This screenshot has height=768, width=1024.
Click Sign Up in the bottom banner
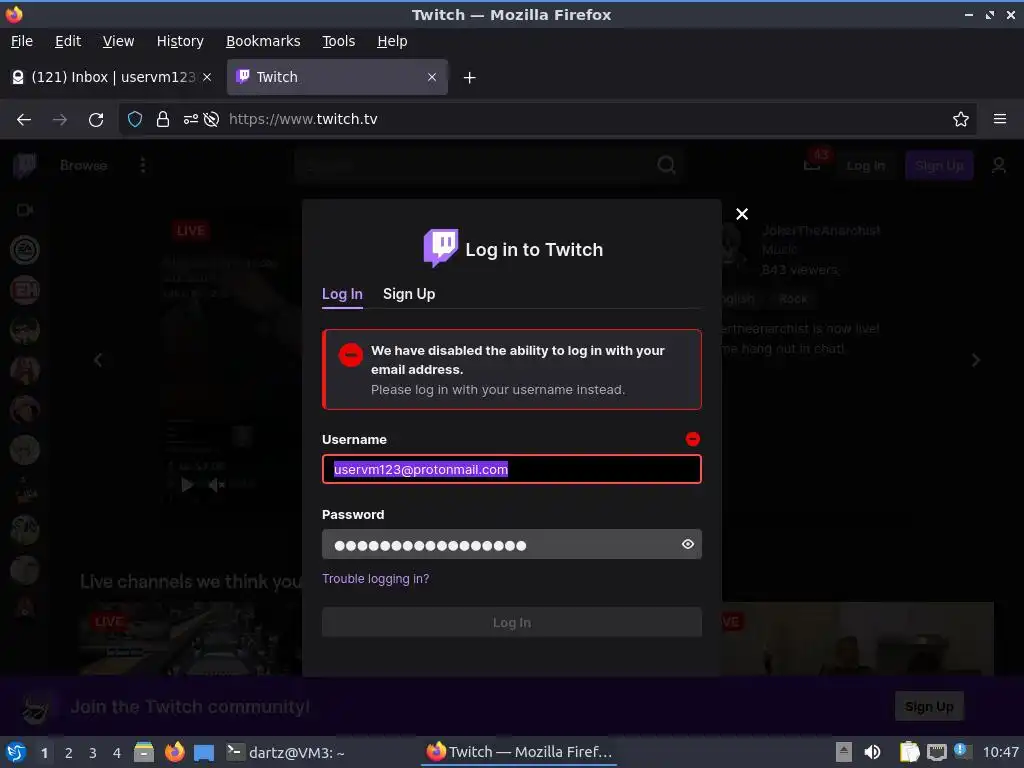coord(929,707)
